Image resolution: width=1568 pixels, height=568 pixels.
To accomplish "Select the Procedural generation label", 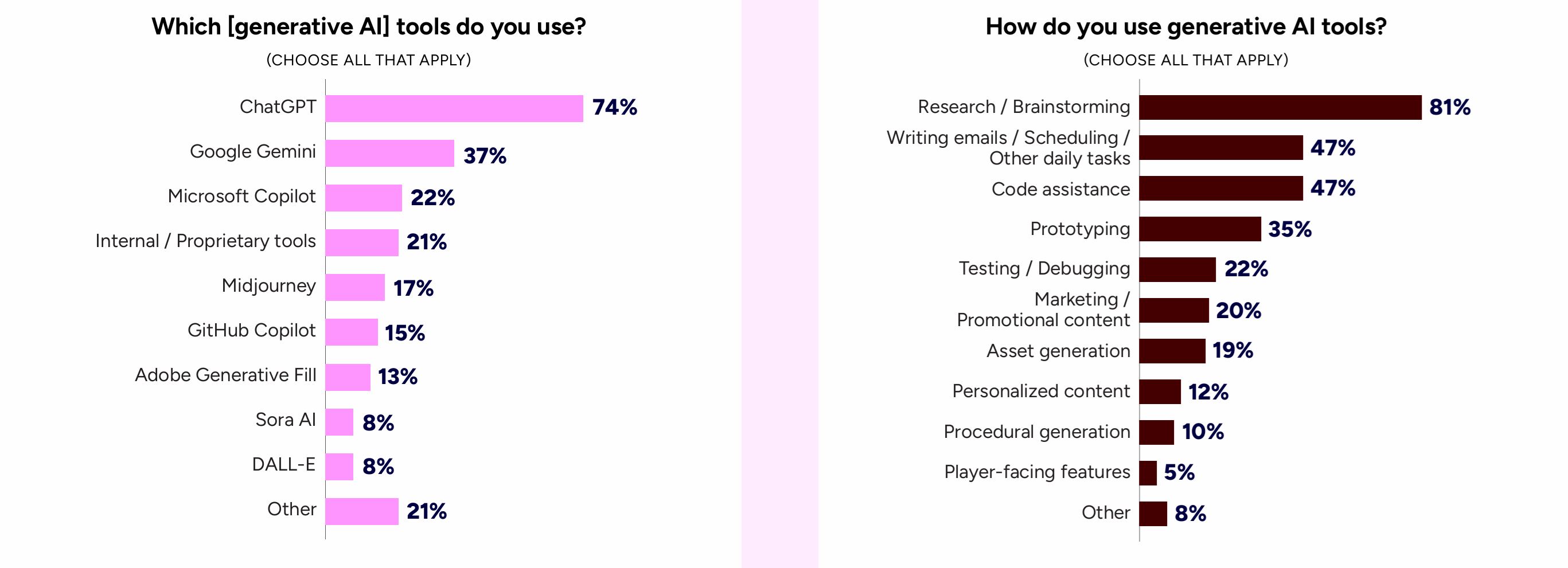I will click(x=1036, y=432).
